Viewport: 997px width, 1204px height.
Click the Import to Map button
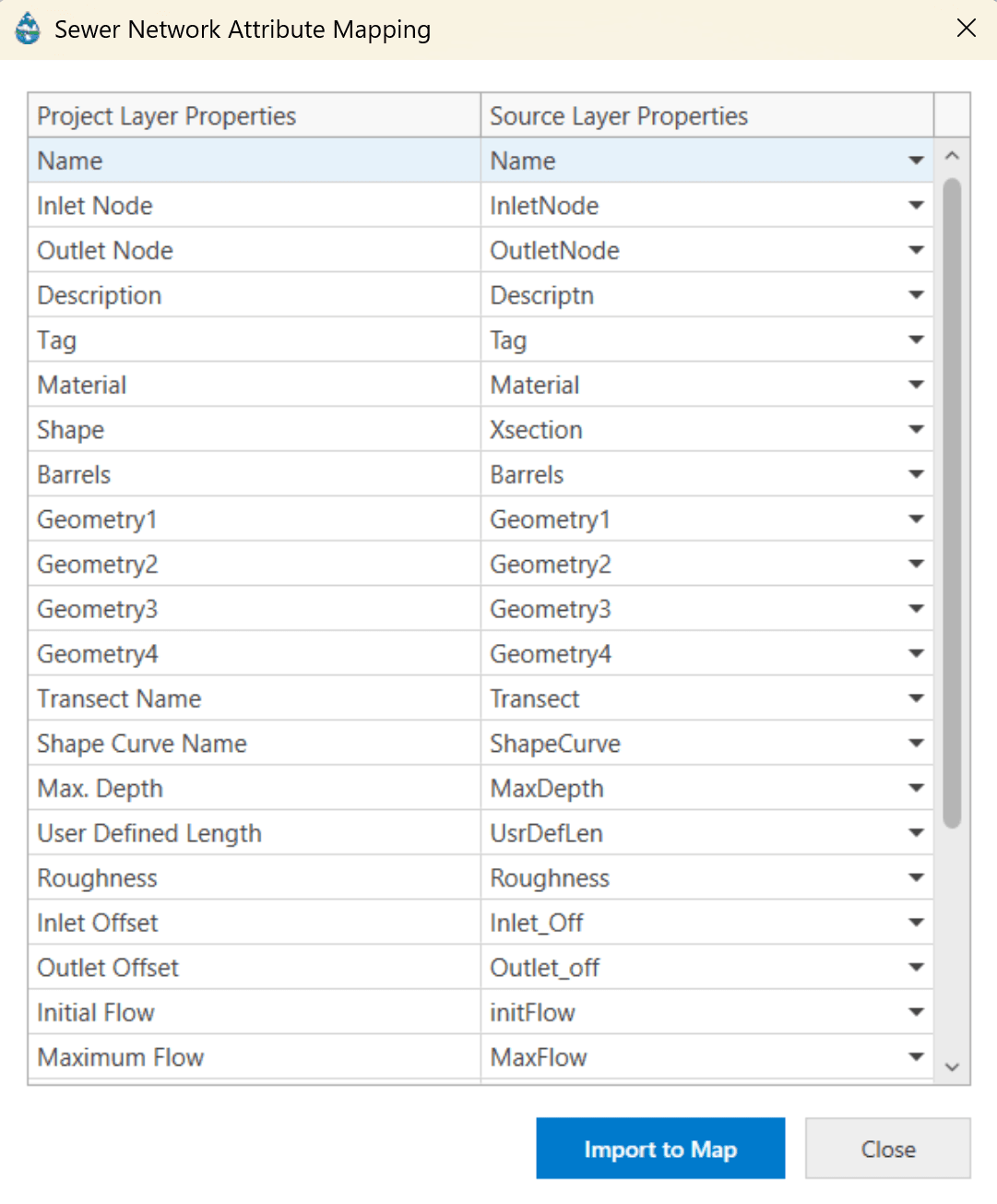(660, 1149)
